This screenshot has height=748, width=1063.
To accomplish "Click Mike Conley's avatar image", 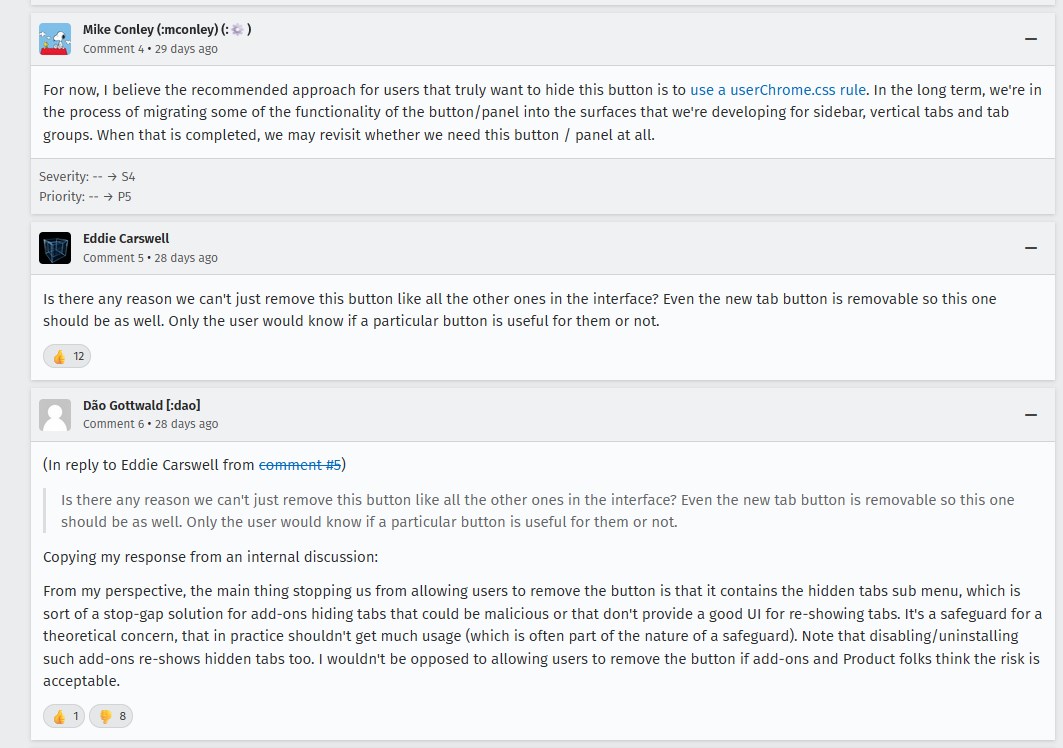I will tap(55, 39).
